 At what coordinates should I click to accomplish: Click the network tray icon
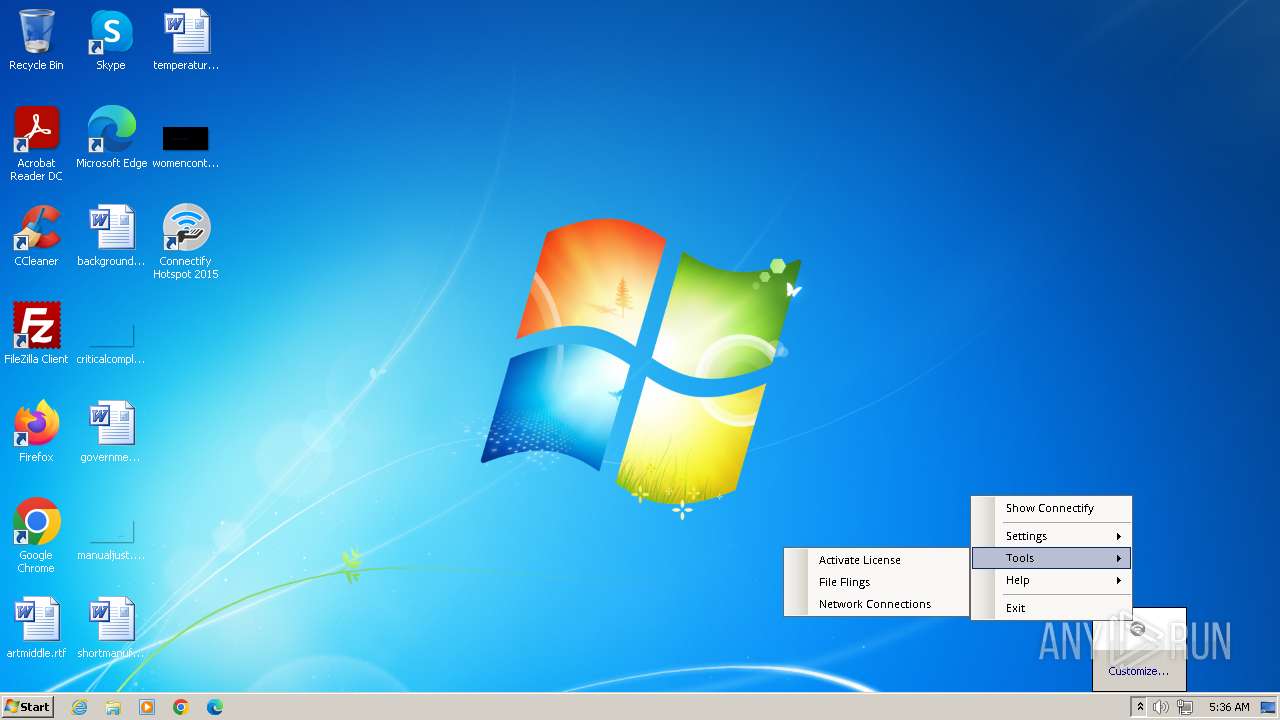[x=1185, y=707]
